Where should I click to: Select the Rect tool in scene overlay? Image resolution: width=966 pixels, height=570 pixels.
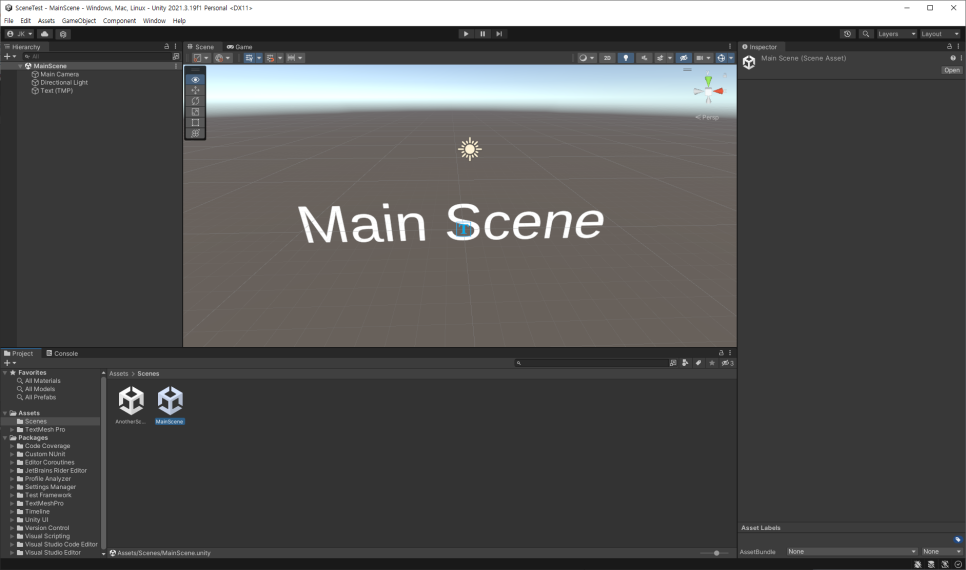tap(195, 123)
